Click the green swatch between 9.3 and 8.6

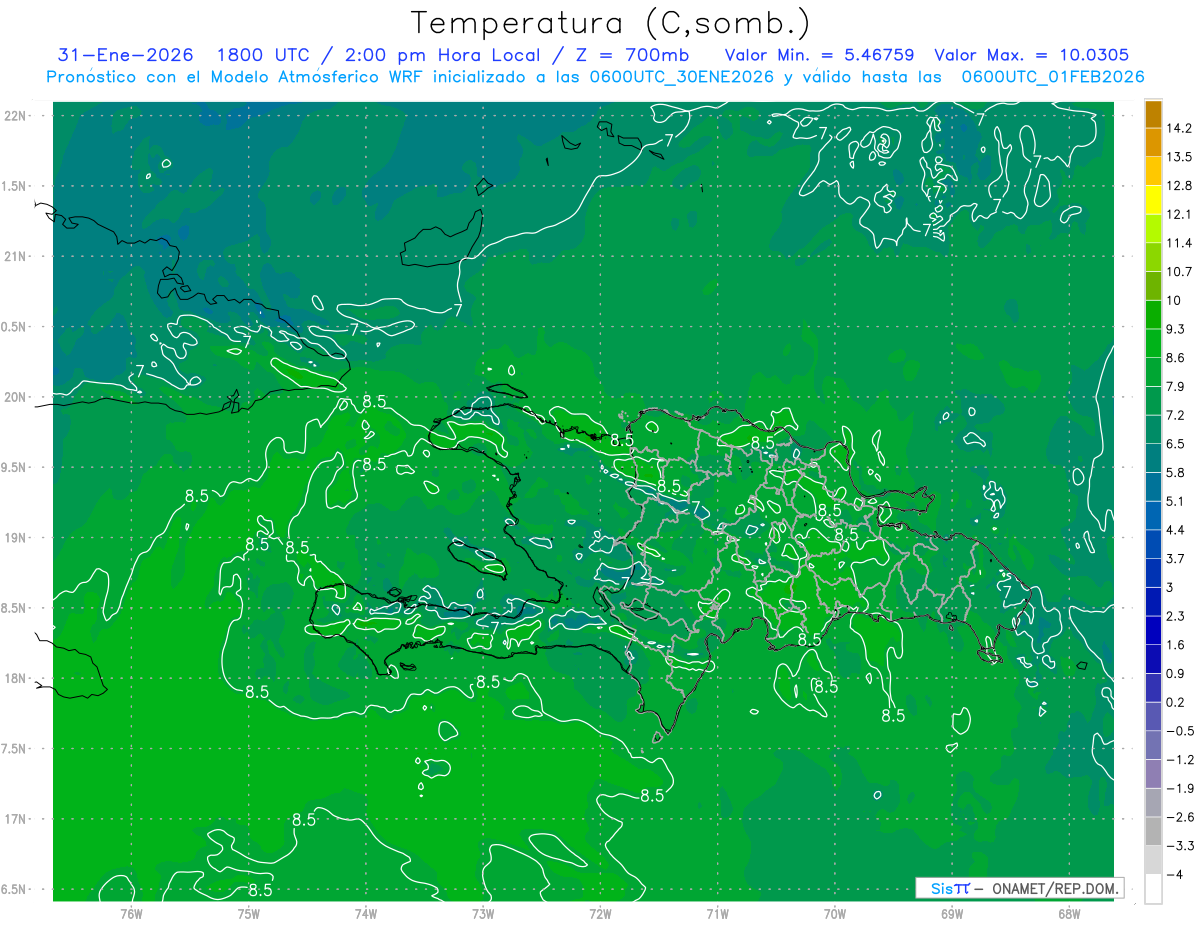[1153, 342]
